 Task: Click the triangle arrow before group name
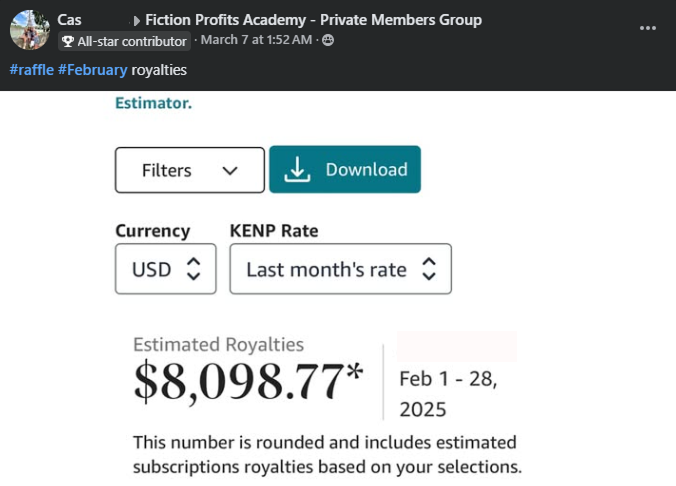coord(136,20)
